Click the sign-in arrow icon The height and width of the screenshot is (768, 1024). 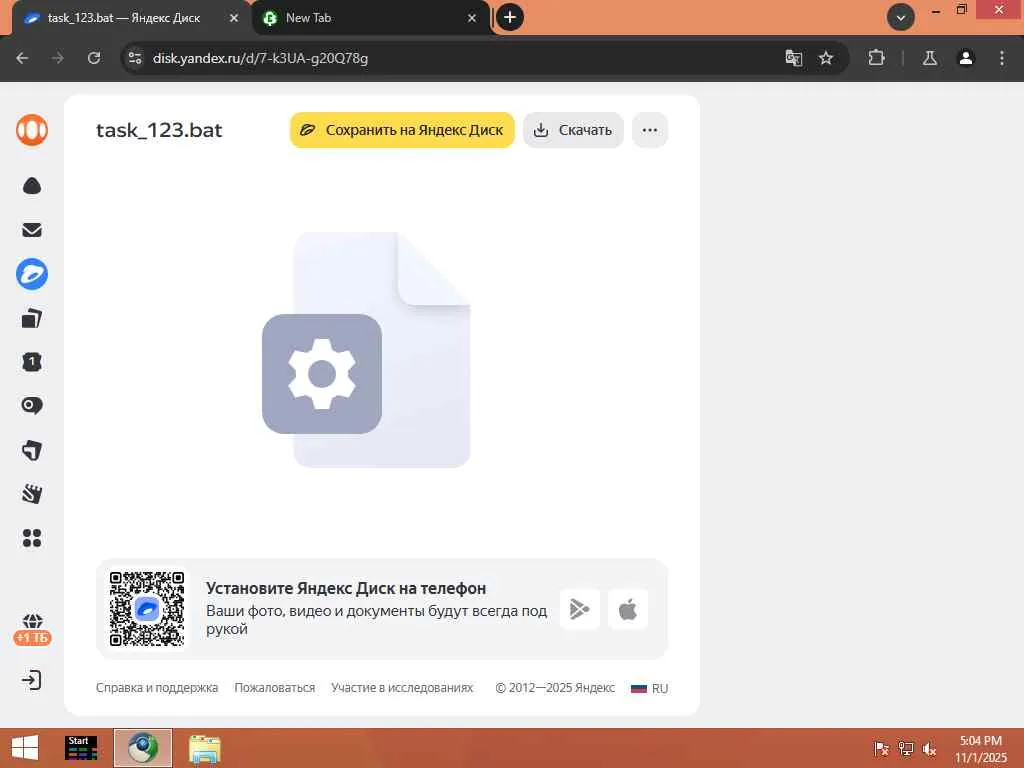[x=32, y=680]
